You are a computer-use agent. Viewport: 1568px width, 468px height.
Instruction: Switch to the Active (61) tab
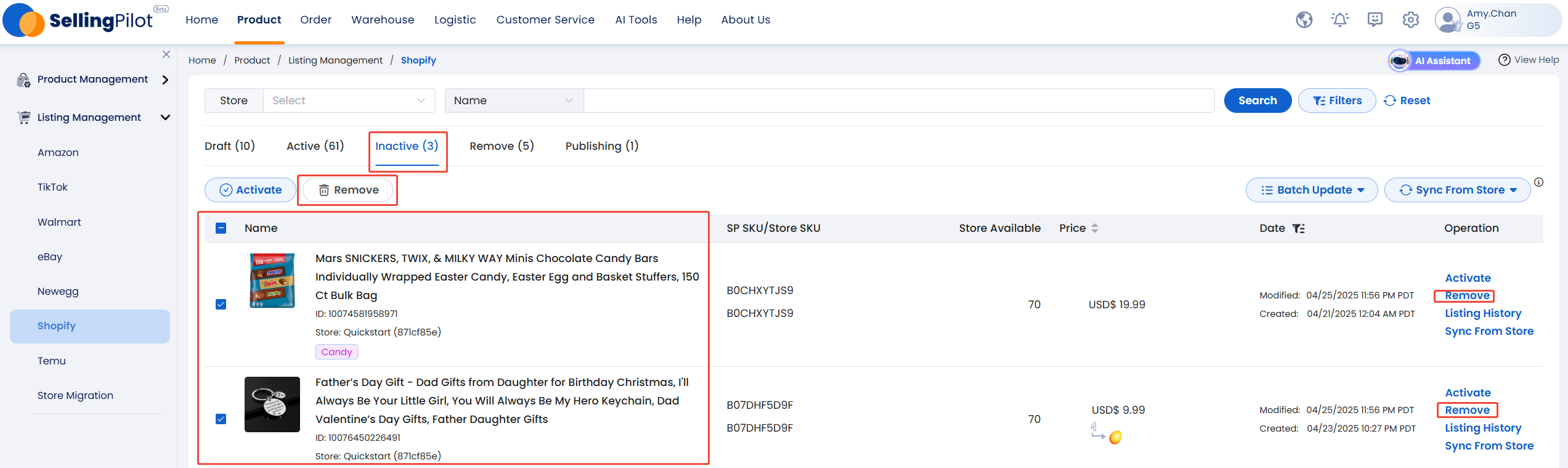[315, 146]
